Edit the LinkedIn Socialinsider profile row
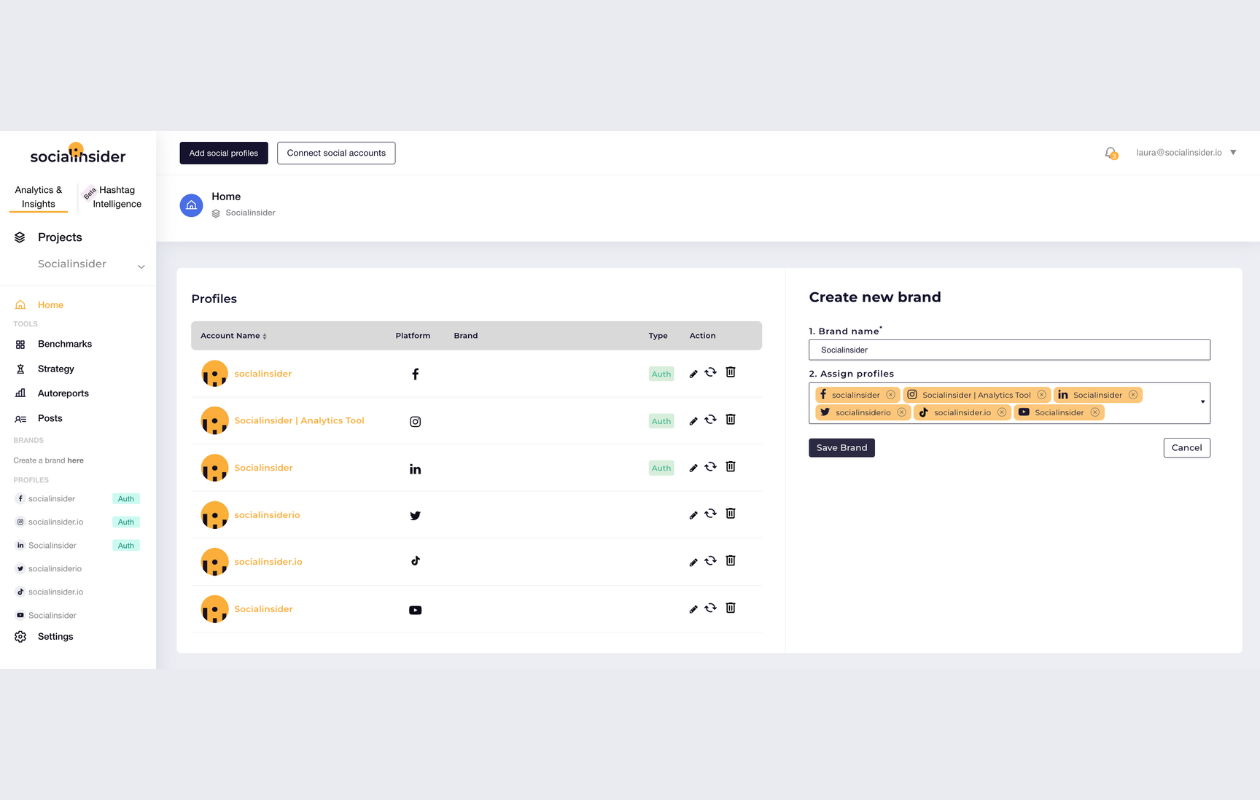 tap(694, 468)
